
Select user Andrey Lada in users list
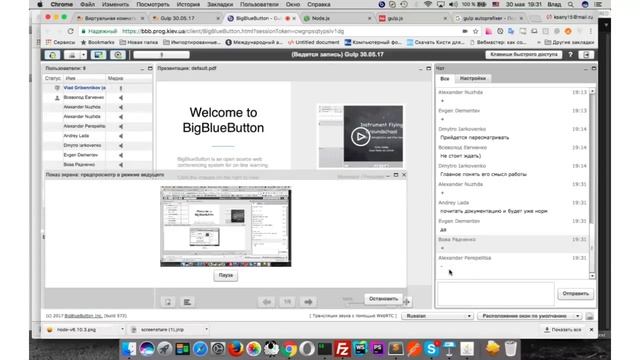point(76,136)
